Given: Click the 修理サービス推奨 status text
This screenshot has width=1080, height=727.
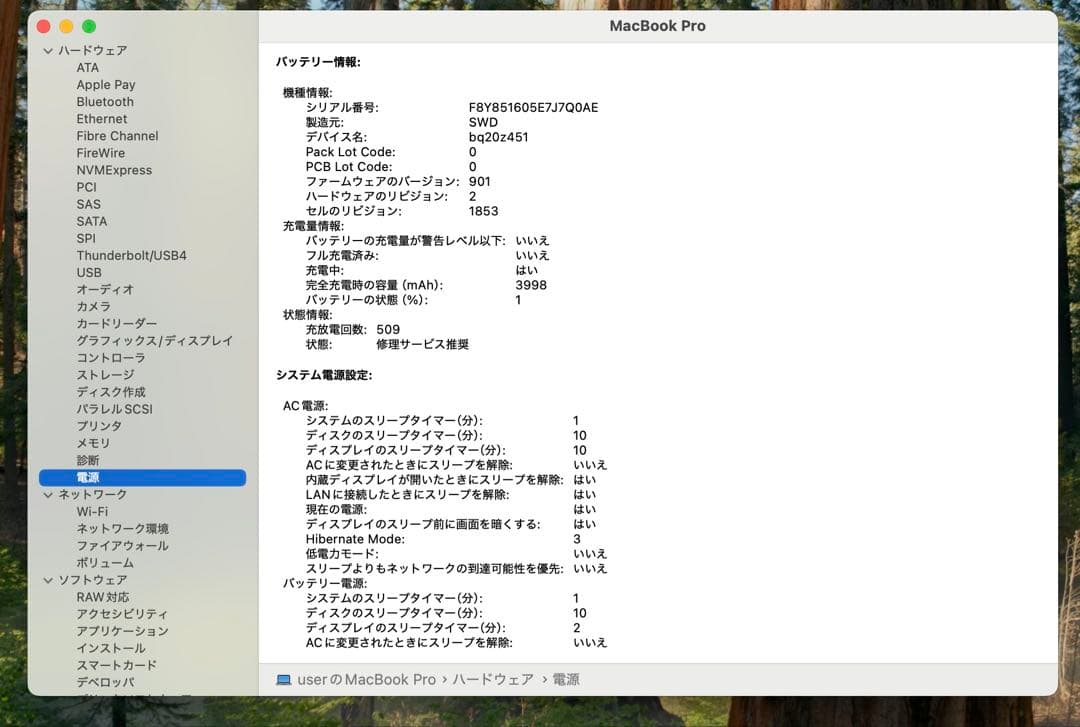Looking at the screenshot, I should click(422, 345).
